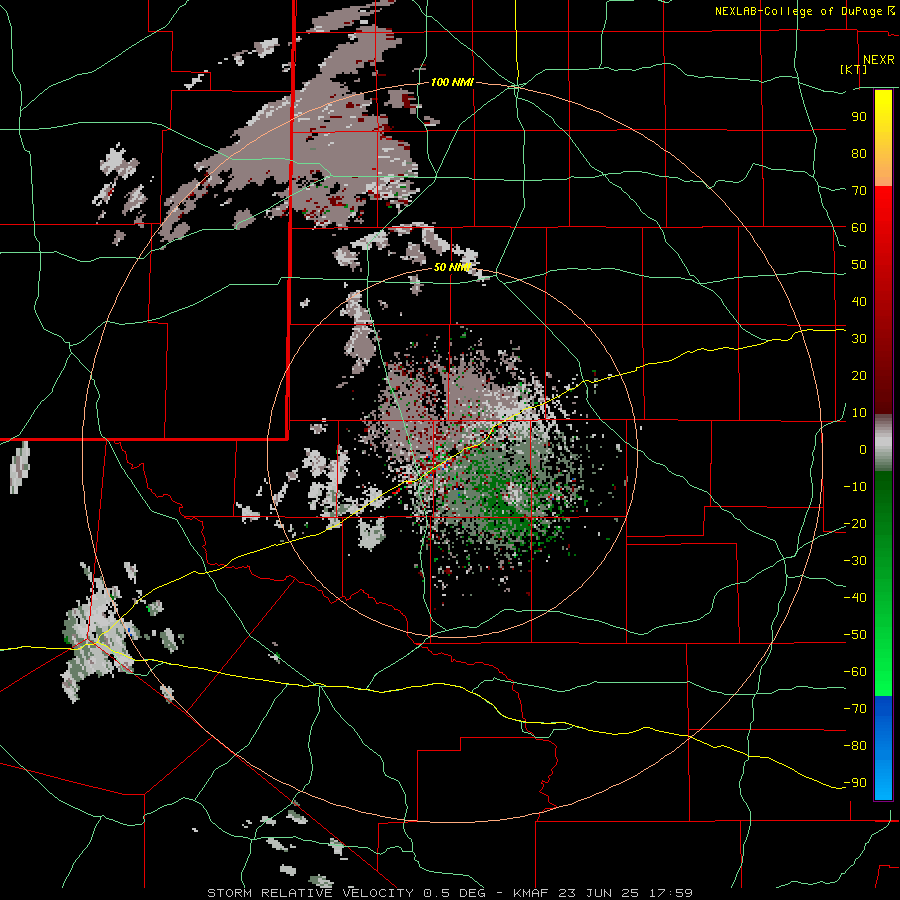900x900 pixels.
Task: Click the NEXR label beside the legend
Action: [x=878, y=60]
